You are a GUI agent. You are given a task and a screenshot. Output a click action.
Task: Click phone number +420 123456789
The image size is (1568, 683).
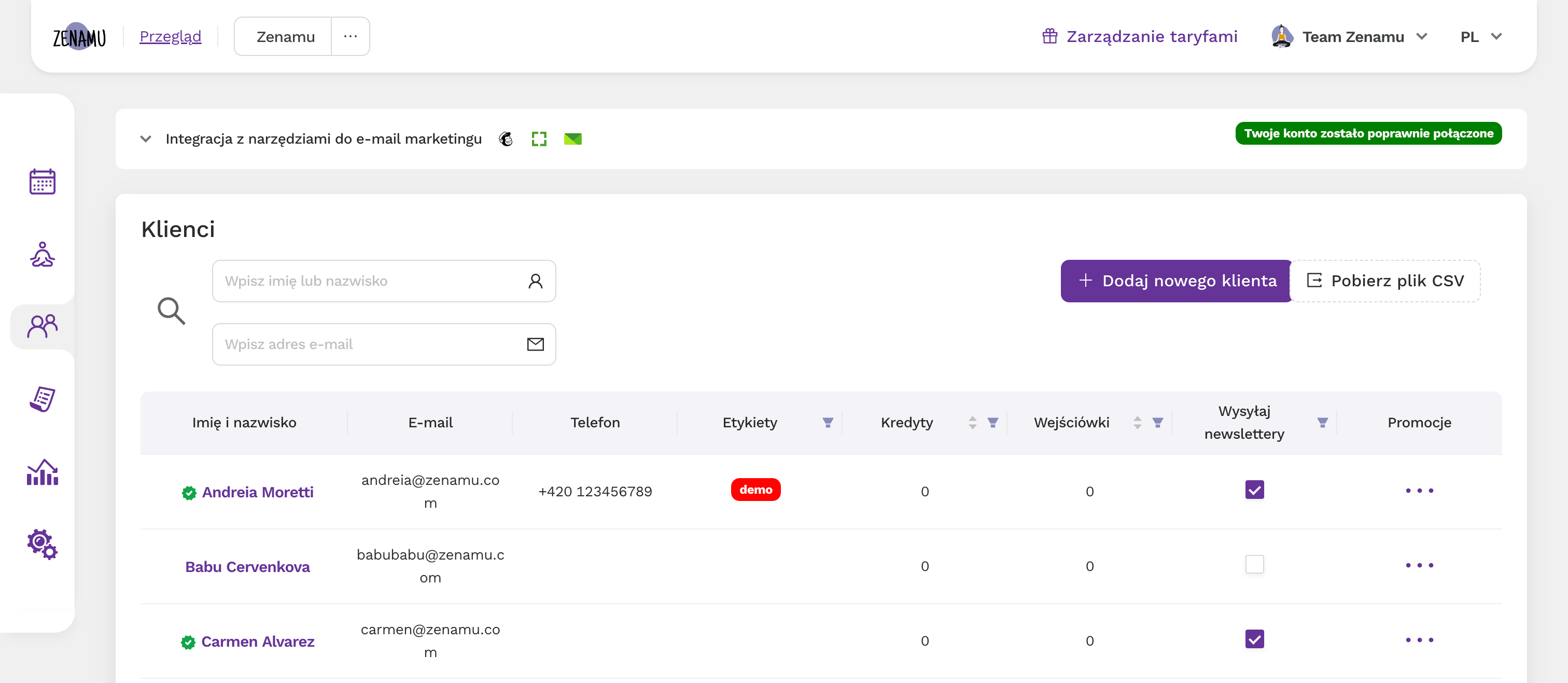[595, 492]
